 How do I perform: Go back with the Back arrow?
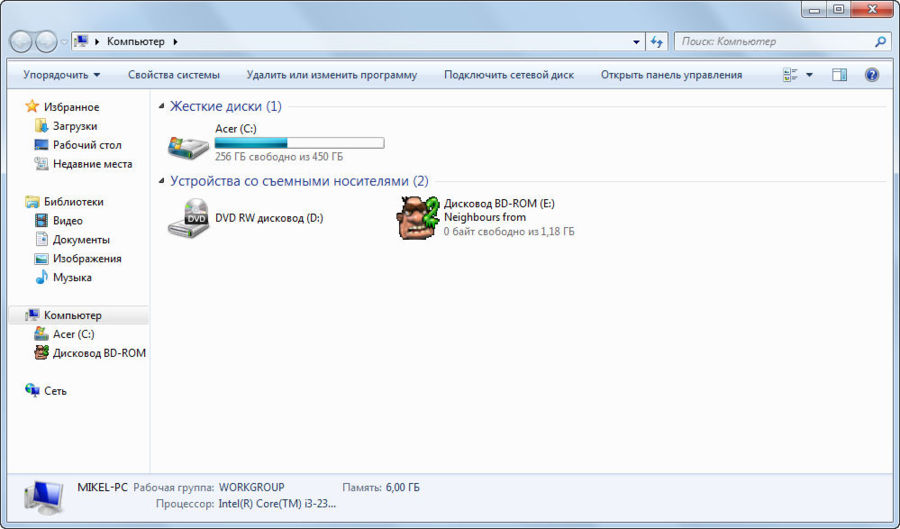(21, 42)
